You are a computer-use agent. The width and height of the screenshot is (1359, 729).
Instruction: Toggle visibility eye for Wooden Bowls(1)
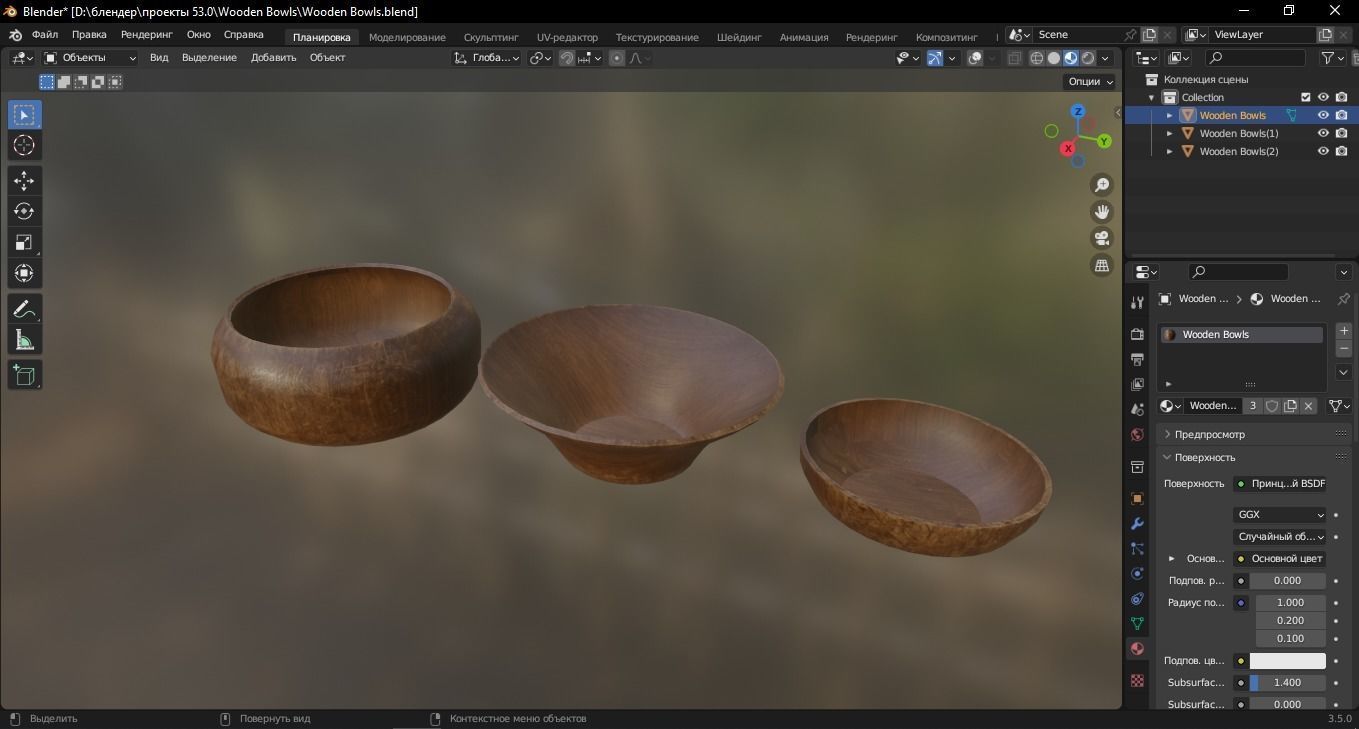[x=1323, y=133]
